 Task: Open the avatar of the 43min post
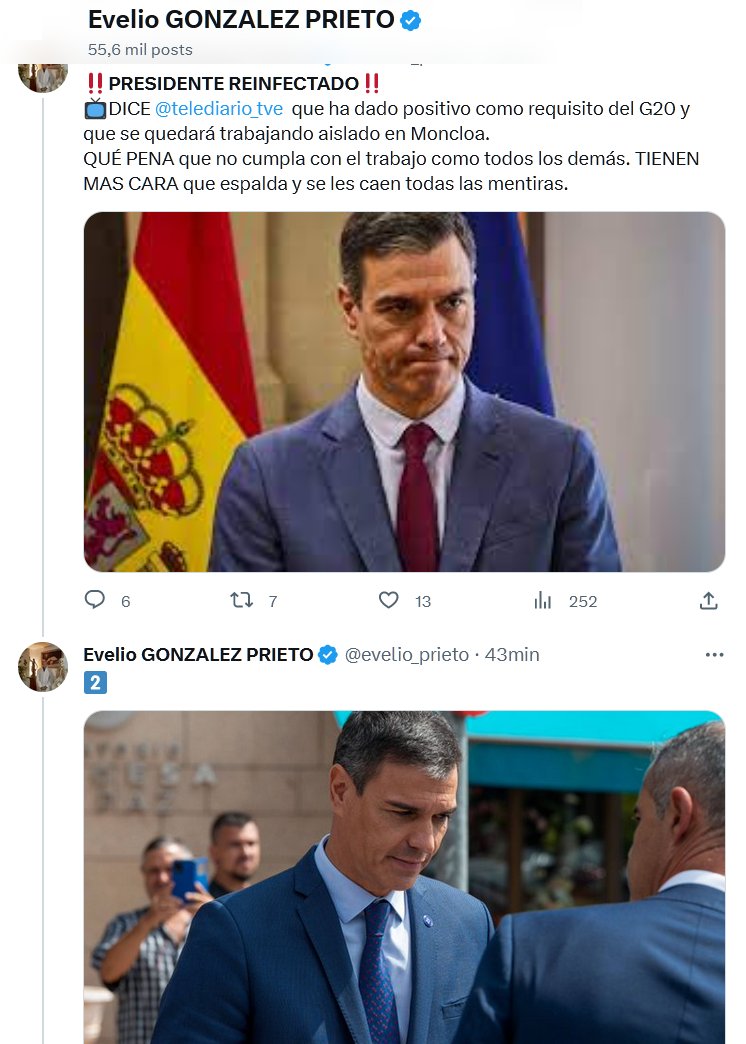[43, 667]
